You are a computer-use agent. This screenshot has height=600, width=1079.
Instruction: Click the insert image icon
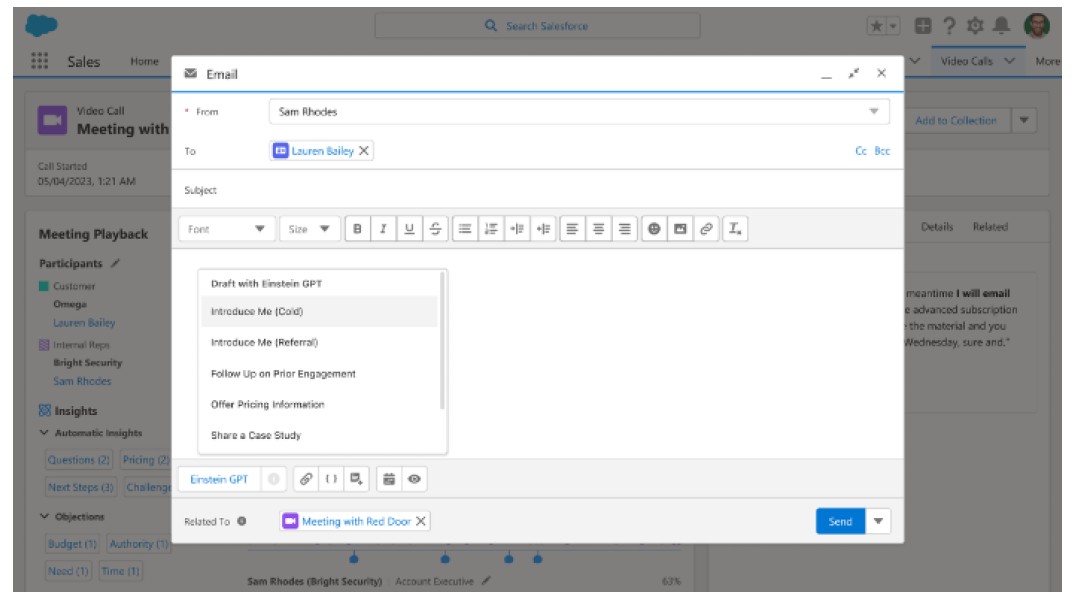679,229
